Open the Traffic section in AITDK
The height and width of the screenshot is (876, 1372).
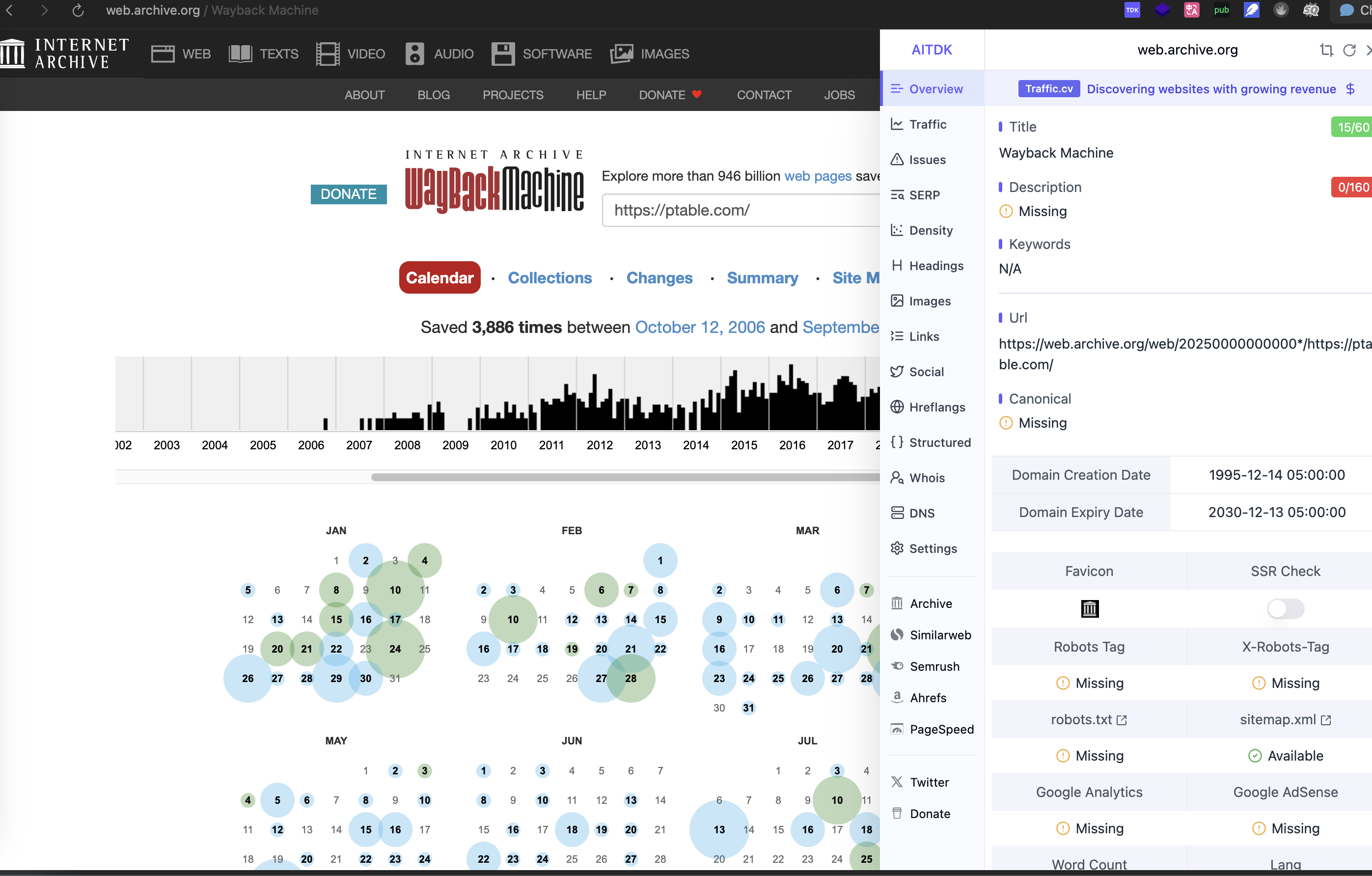[932, 124]
